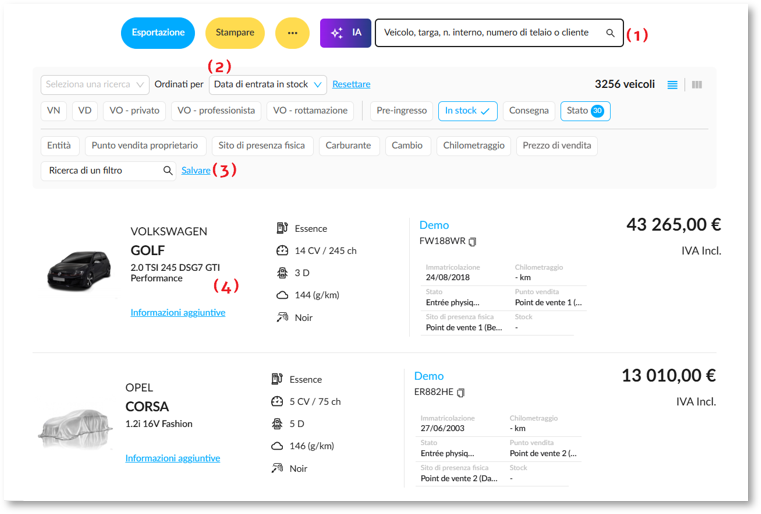Toggle the Pre-ingresso filter chip
This screenshot has height=514, width=761.
click(x=401, y=111)
